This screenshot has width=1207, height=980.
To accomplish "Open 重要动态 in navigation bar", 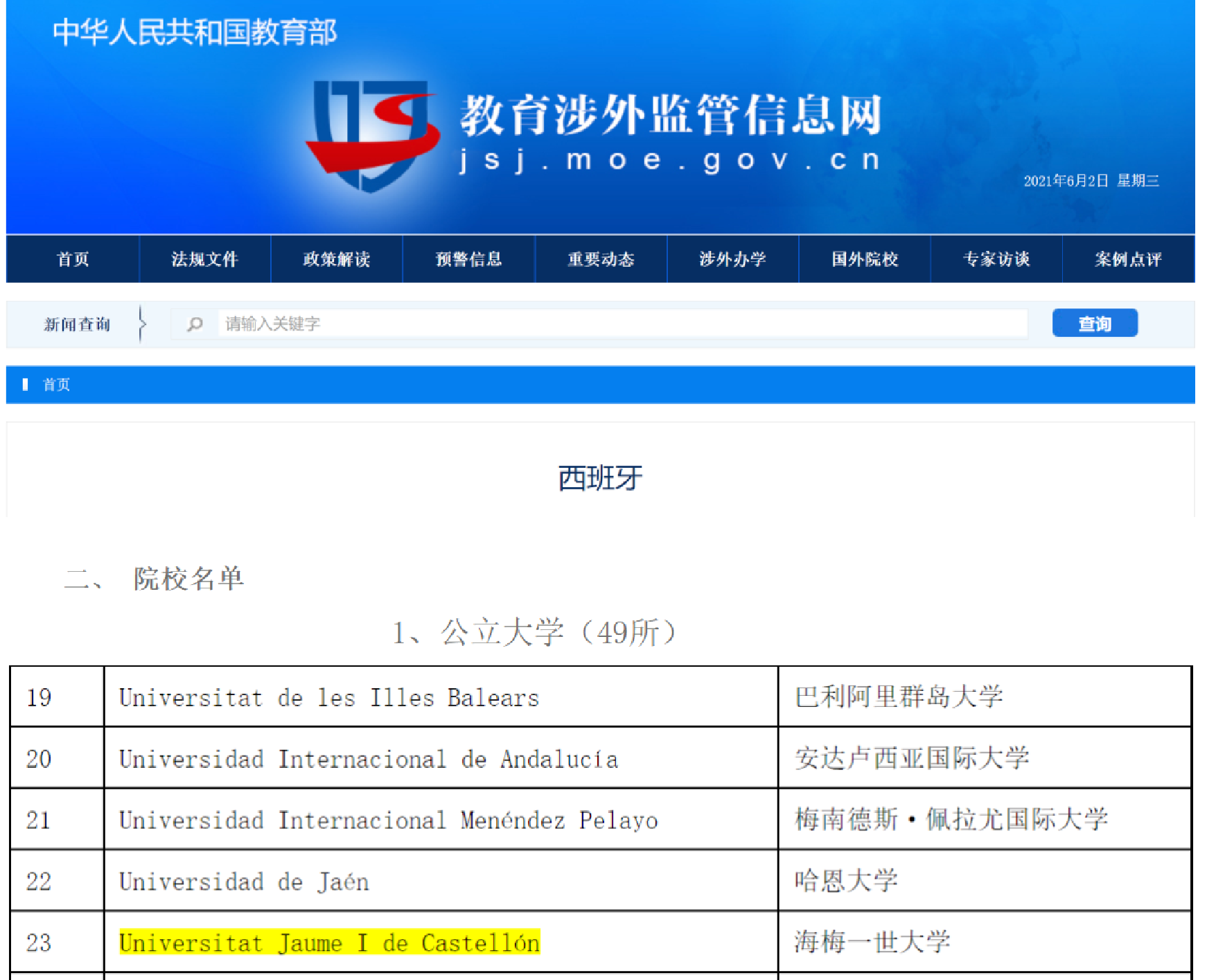I will pyautogui.click(x=601, y=259).
